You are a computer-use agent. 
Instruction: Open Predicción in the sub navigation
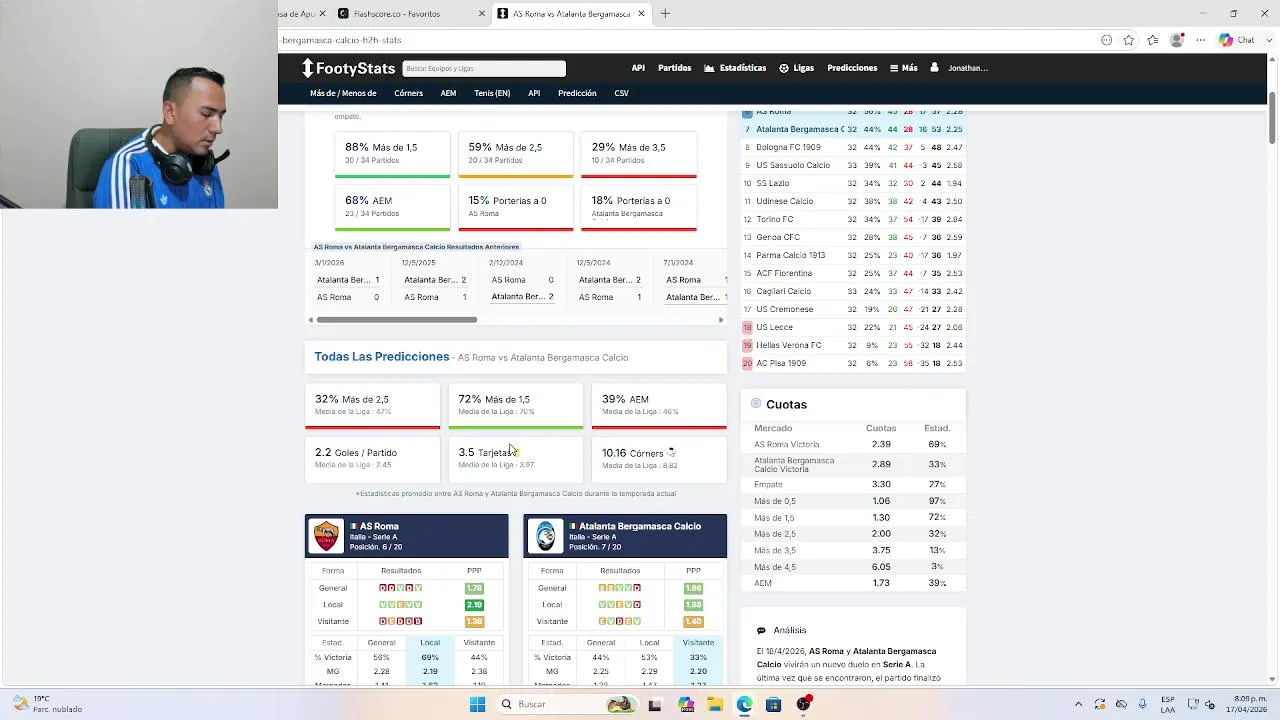coord(577,93)
